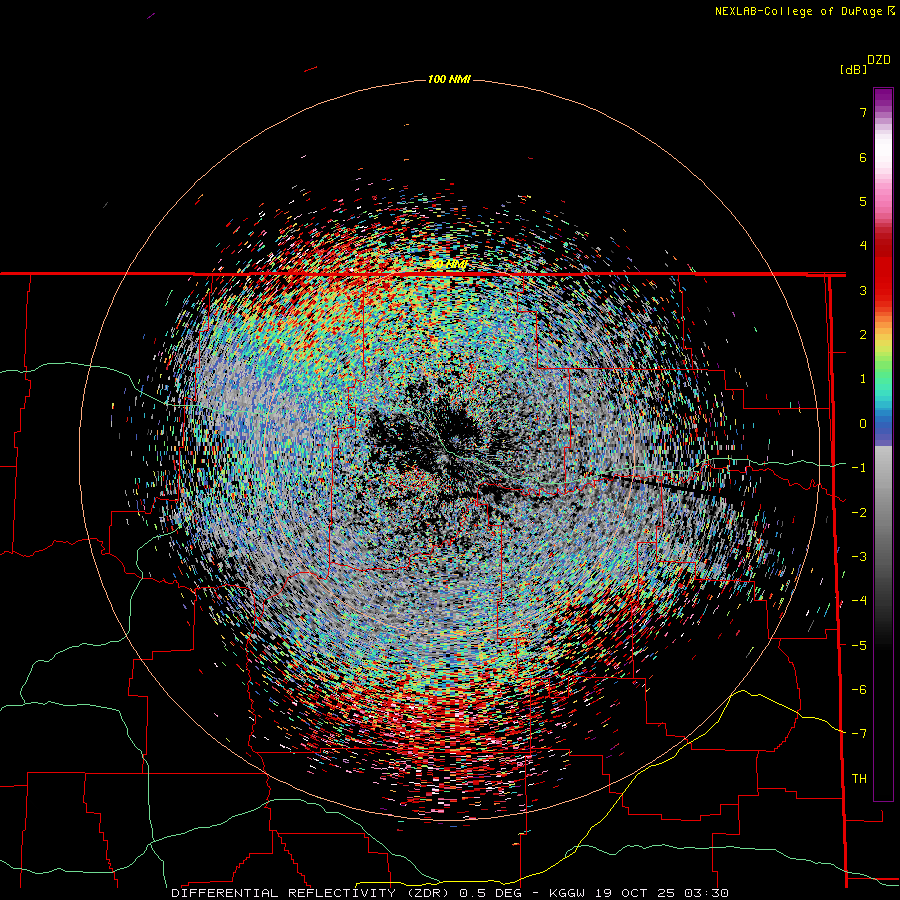
Task: Click the -2 value on color scale
Action: pos(859,513)
